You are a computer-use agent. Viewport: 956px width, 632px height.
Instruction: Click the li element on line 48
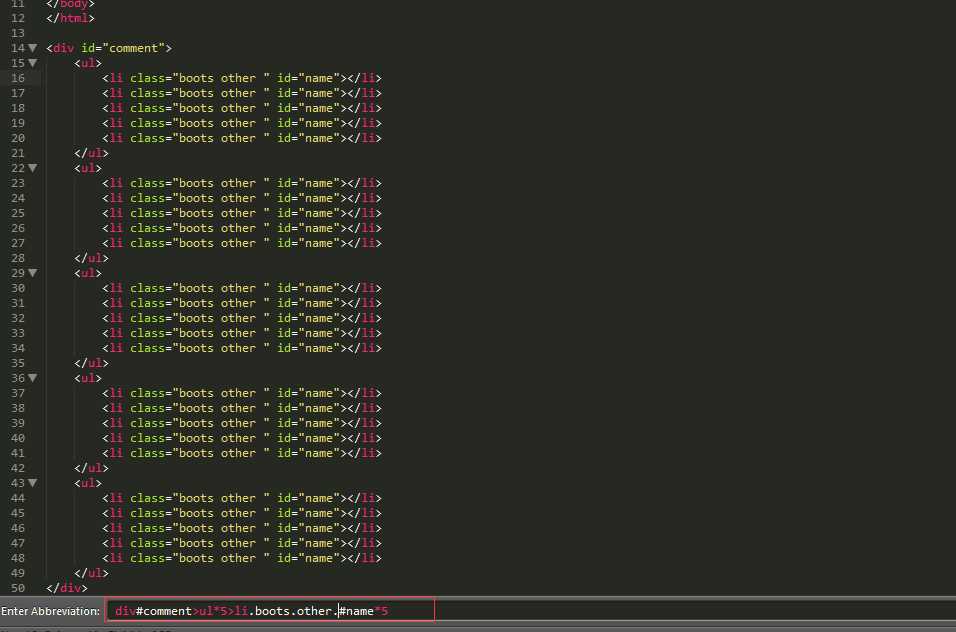pos(242,558)
